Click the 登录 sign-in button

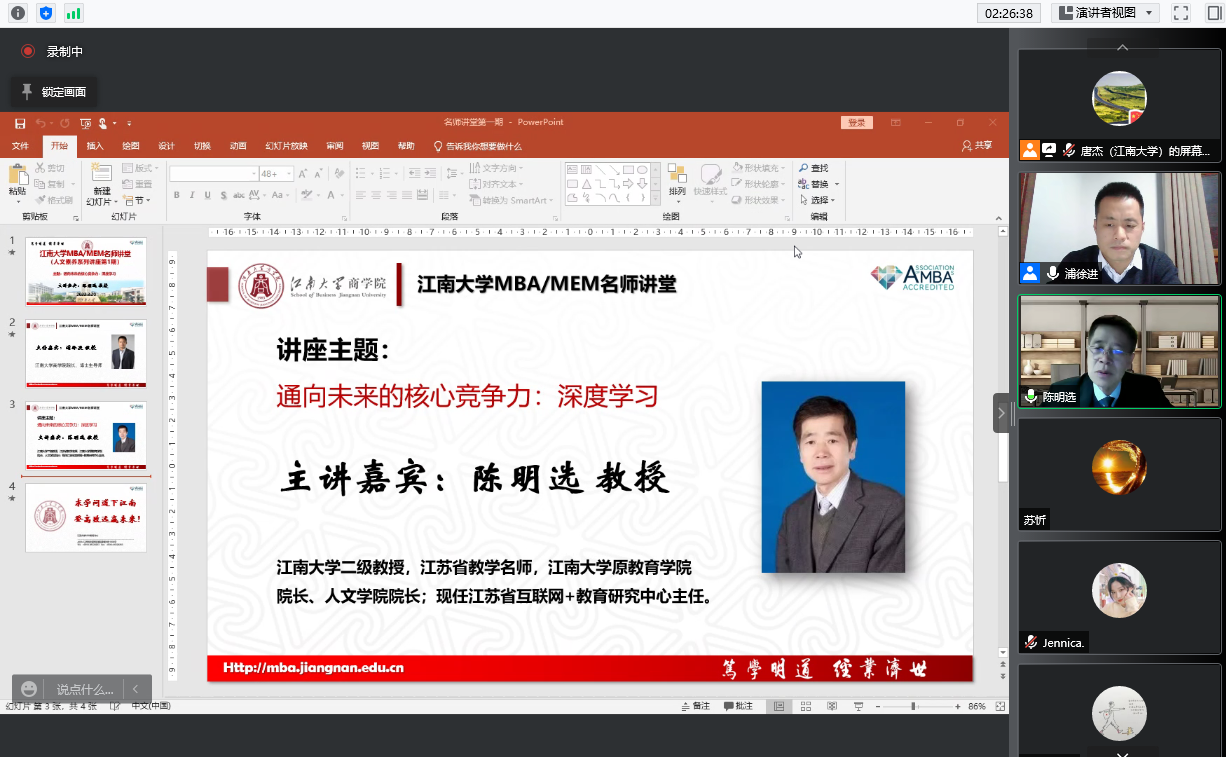point(857,123)
